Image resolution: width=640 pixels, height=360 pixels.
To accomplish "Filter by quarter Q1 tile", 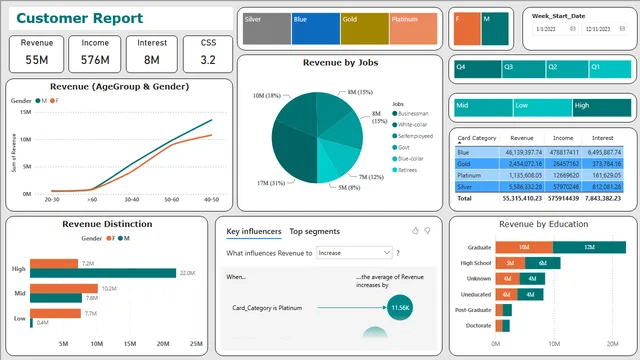I will (x=610, y=69).
